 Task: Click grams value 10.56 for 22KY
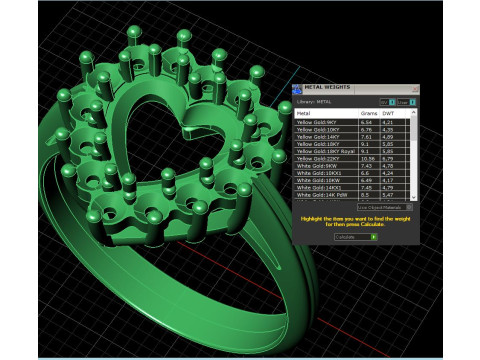[x=368, y=159]
